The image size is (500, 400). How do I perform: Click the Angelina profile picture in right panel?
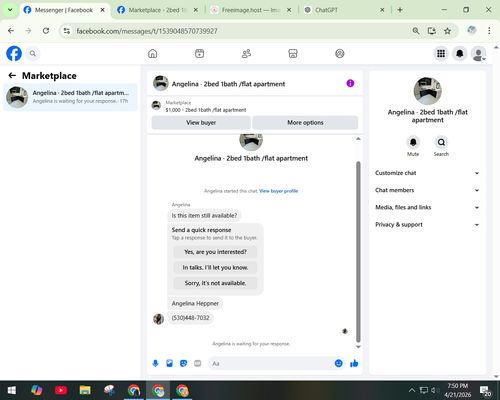pos(428,91)
